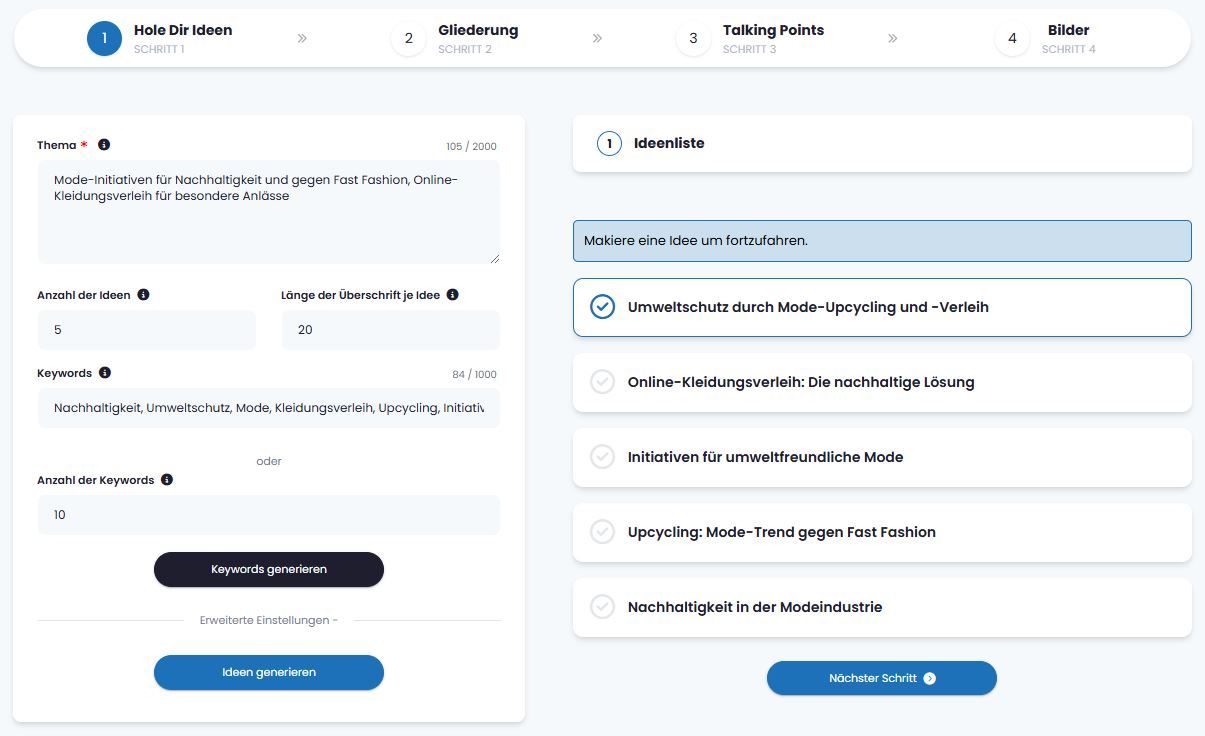
Task: Click the arrow icon inside Nächster Schritt
Action: [x=930, y=678]
